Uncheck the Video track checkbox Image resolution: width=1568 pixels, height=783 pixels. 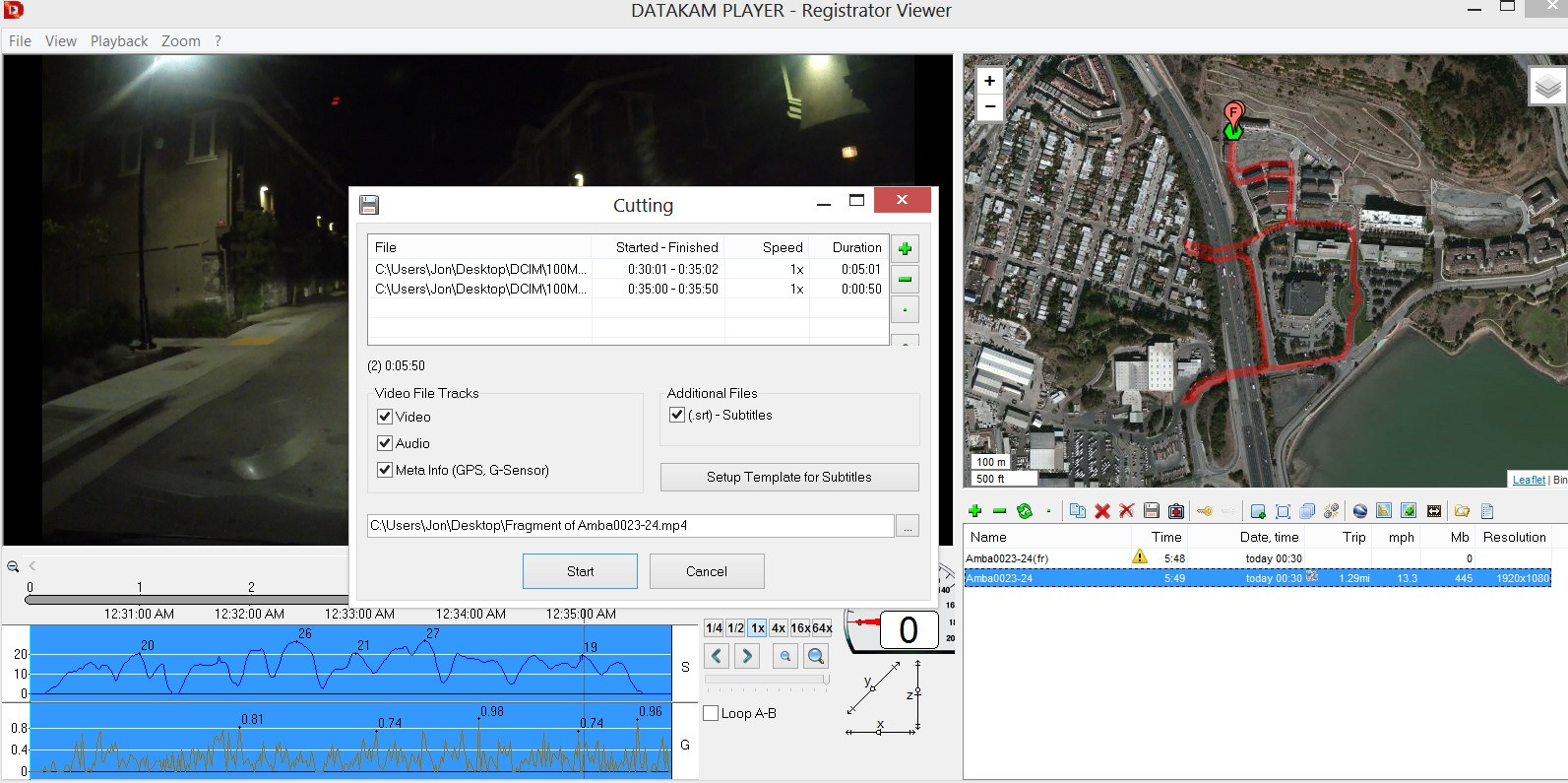tap(385, 417)
